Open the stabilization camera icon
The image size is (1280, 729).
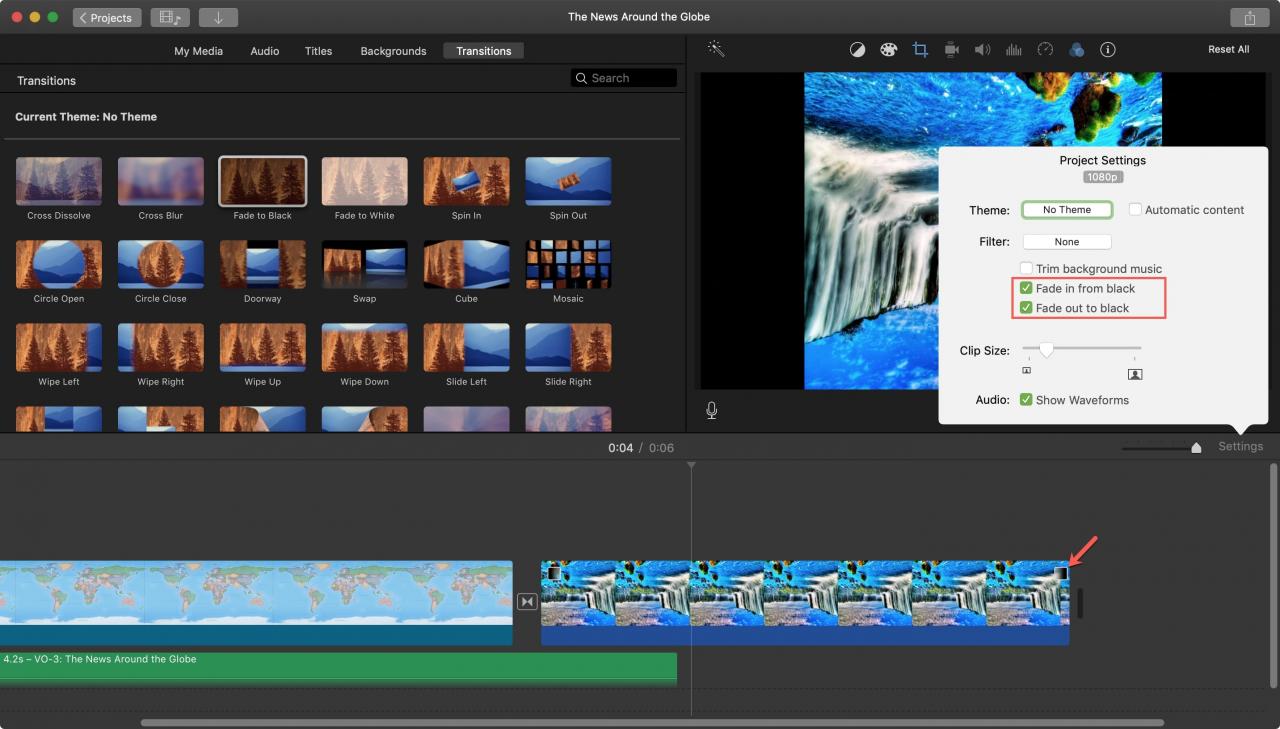coord(951,50)
